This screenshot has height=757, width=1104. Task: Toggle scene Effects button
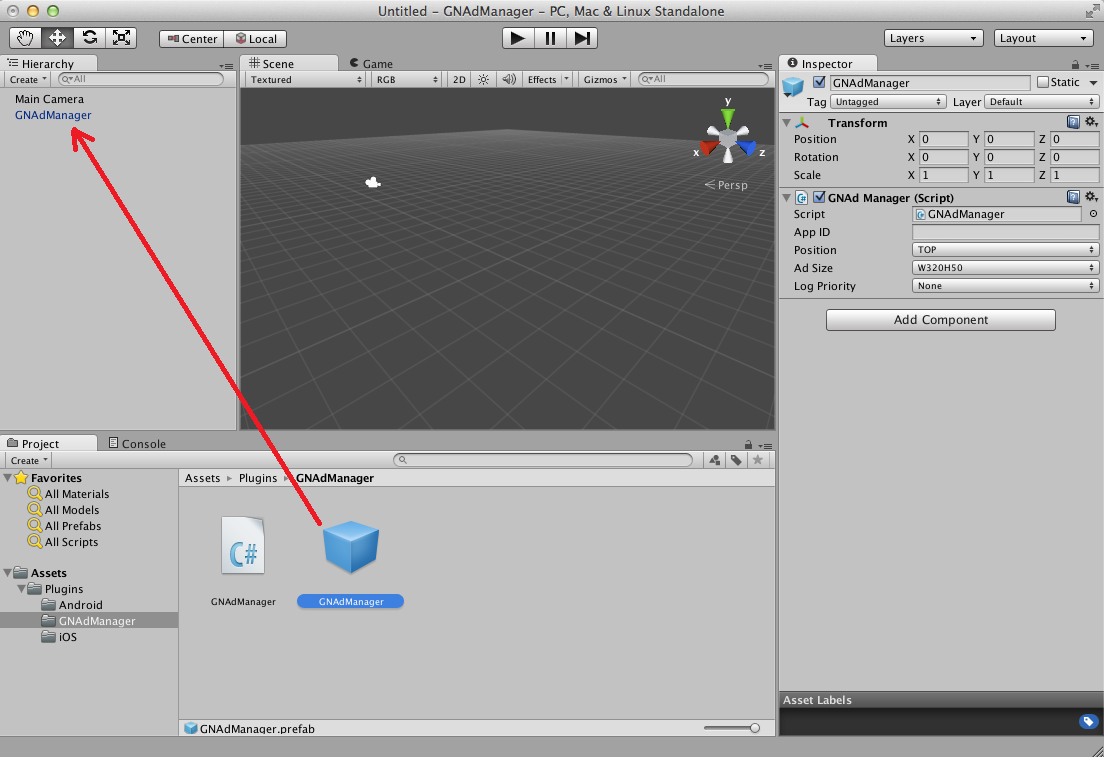tap(541, 80)
